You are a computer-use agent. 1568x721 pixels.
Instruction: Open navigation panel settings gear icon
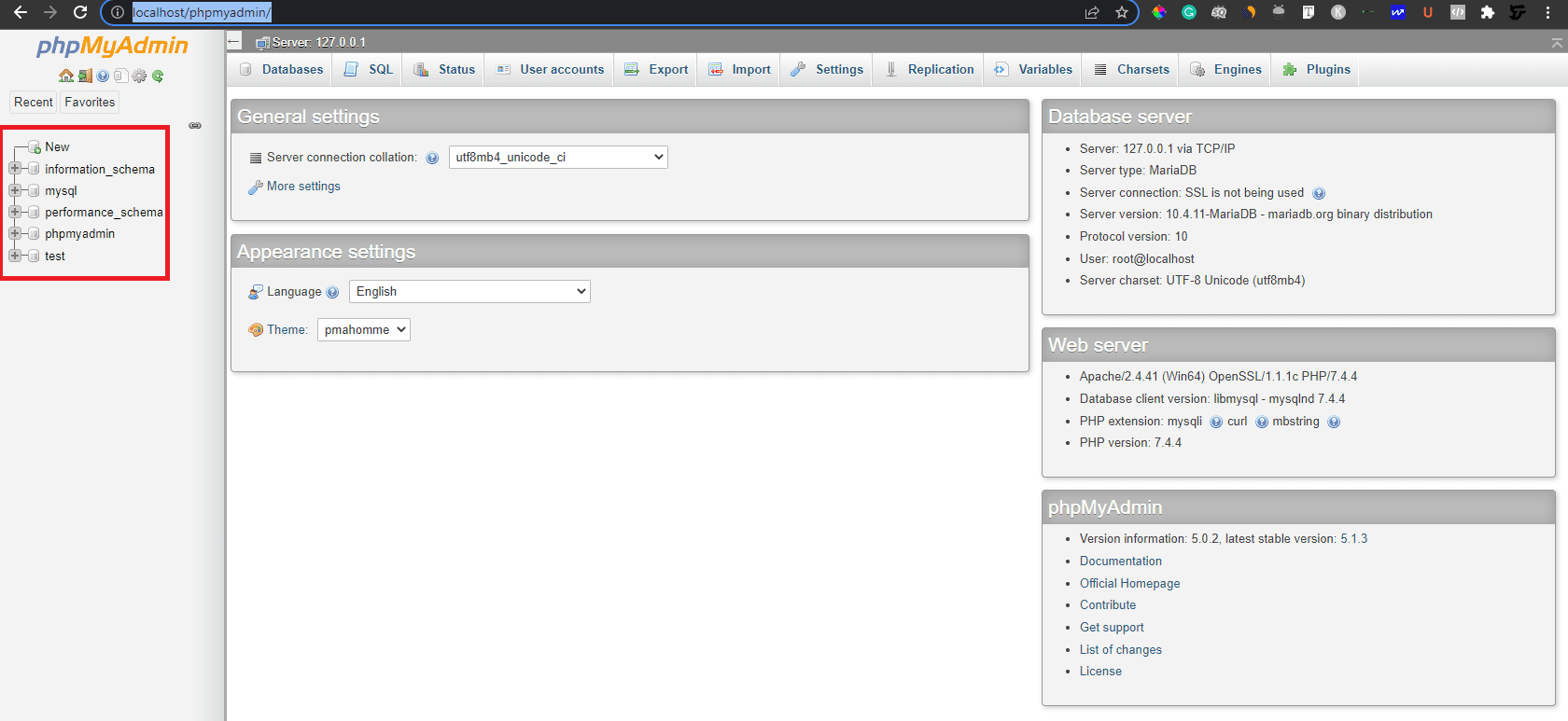click(139, 76)
